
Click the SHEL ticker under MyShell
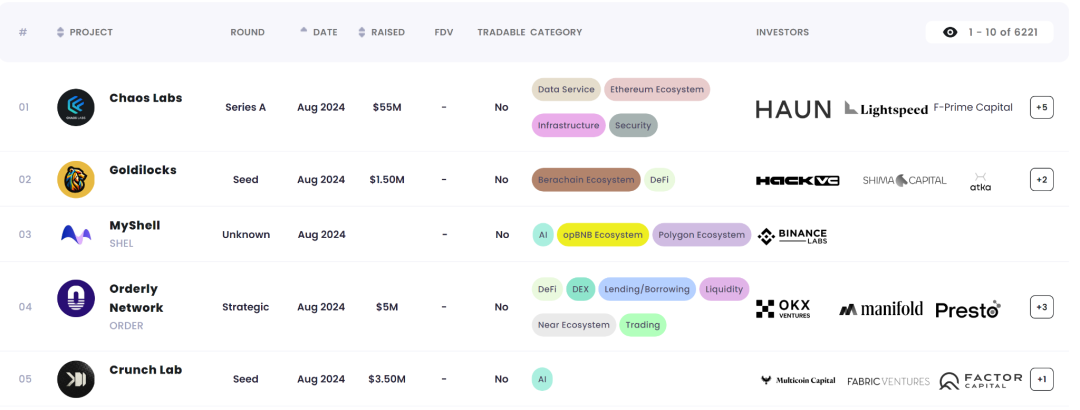coord(121,243)
